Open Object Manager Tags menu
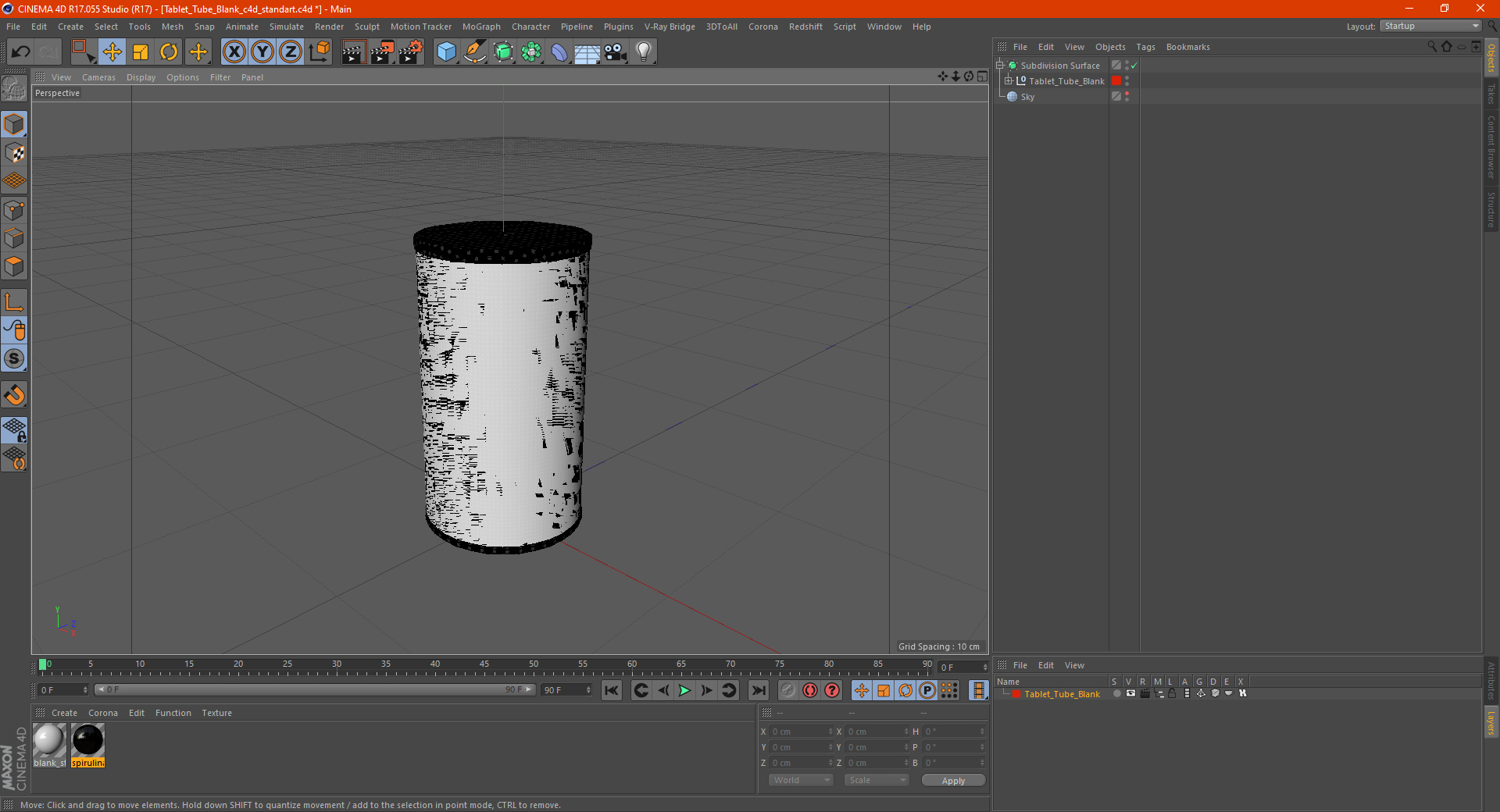 (x=1145, y=47)
